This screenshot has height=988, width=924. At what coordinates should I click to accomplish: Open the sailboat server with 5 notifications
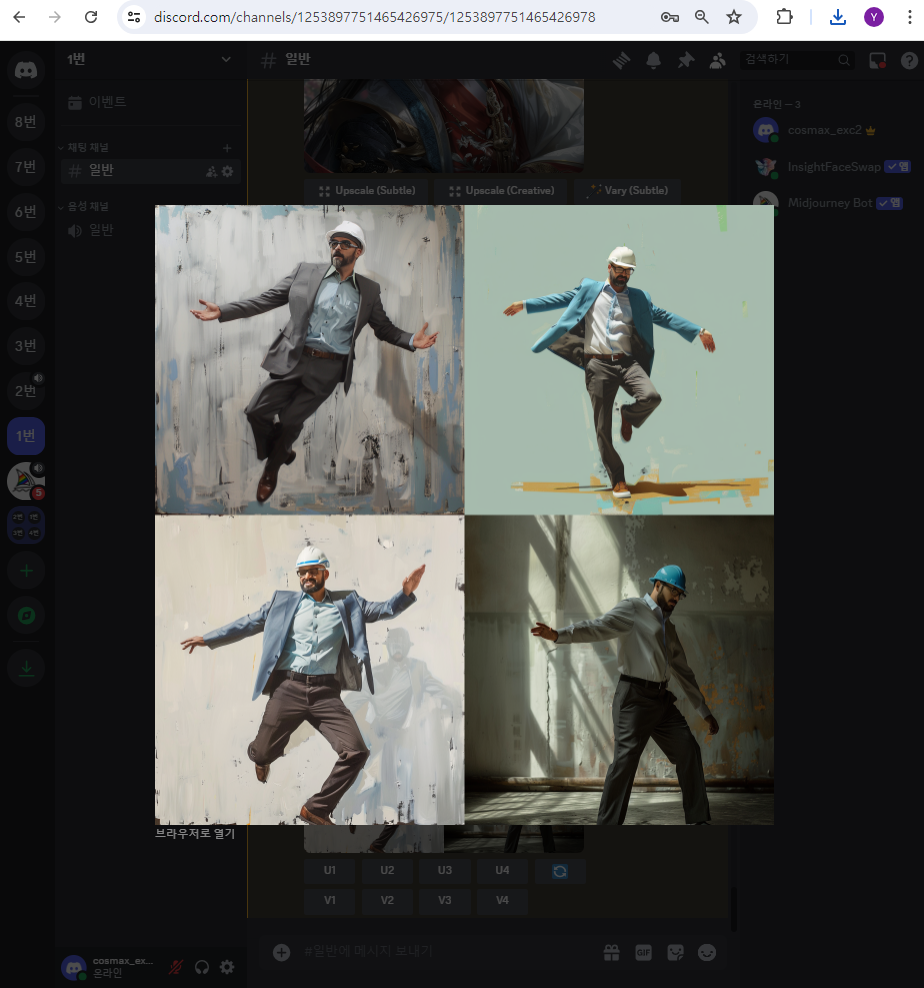point(26,481)
